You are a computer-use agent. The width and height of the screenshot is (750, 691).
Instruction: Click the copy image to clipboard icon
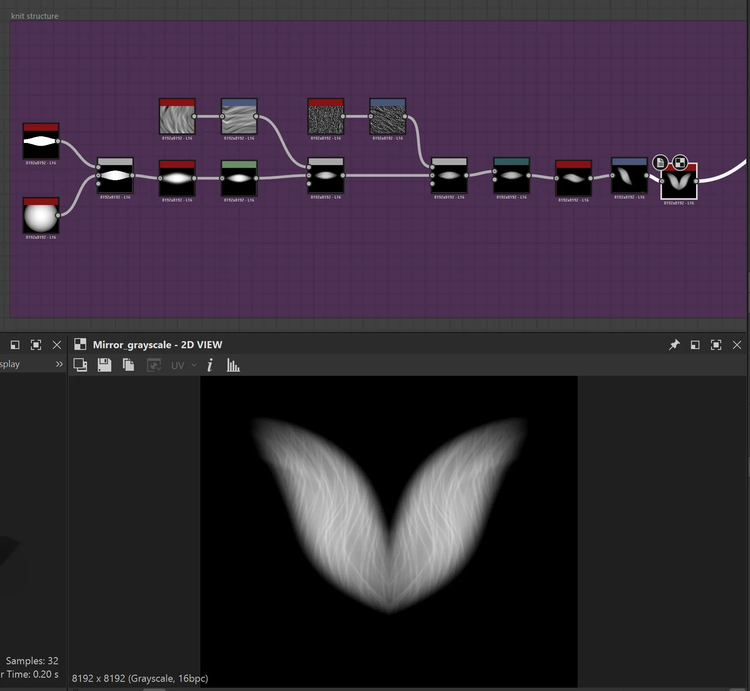[128, 365]
